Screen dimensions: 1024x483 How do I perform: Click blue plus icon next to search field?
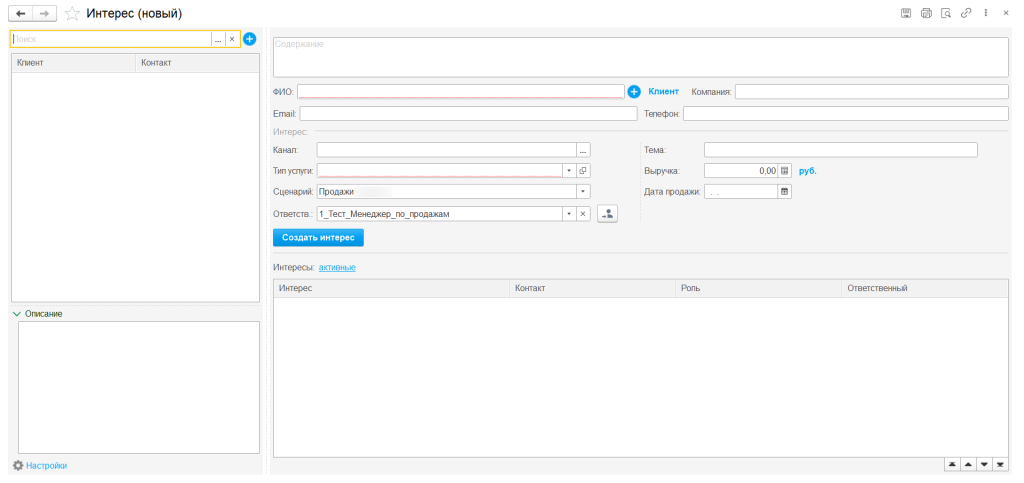tap(250, 39)
